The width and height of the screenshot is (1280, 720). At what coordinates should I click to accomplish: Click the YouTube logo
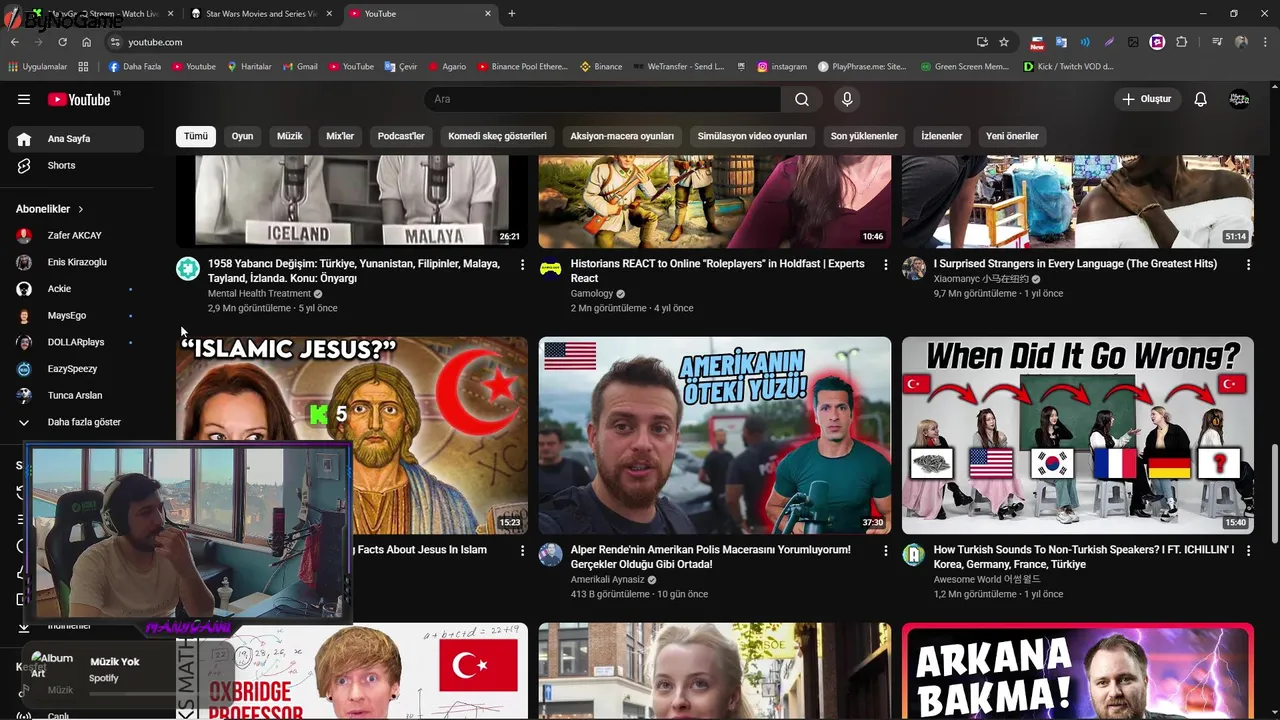[x=79, y=99]
